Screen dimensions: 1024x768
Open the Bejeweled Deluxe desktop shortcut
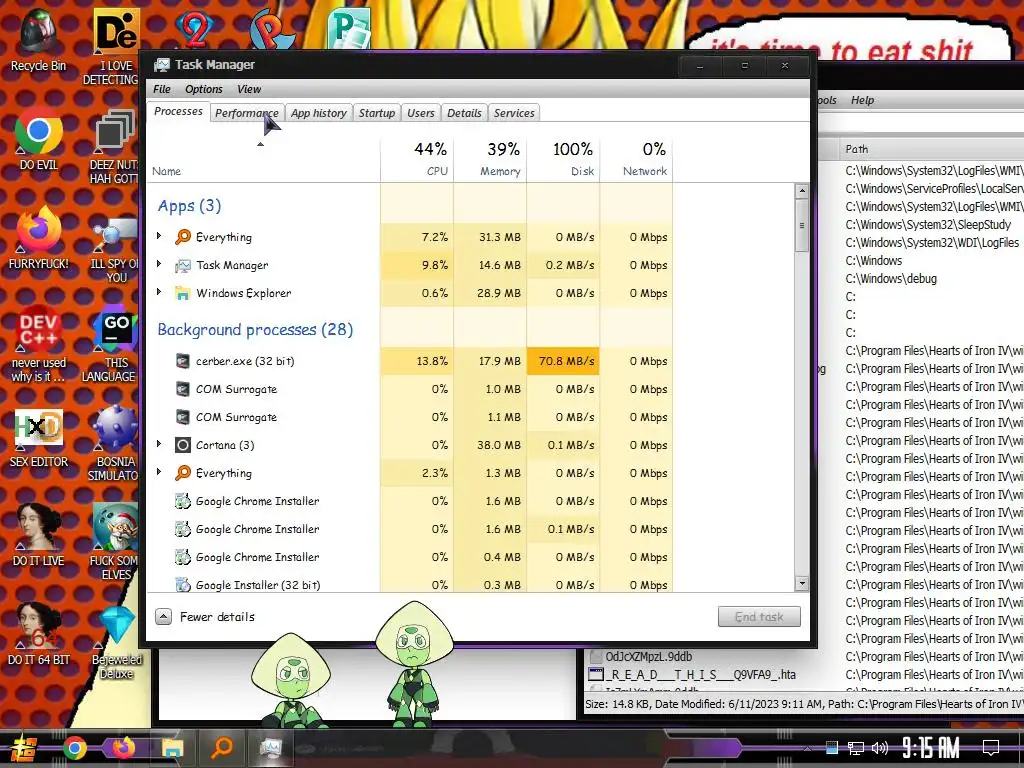click(116, 641)
